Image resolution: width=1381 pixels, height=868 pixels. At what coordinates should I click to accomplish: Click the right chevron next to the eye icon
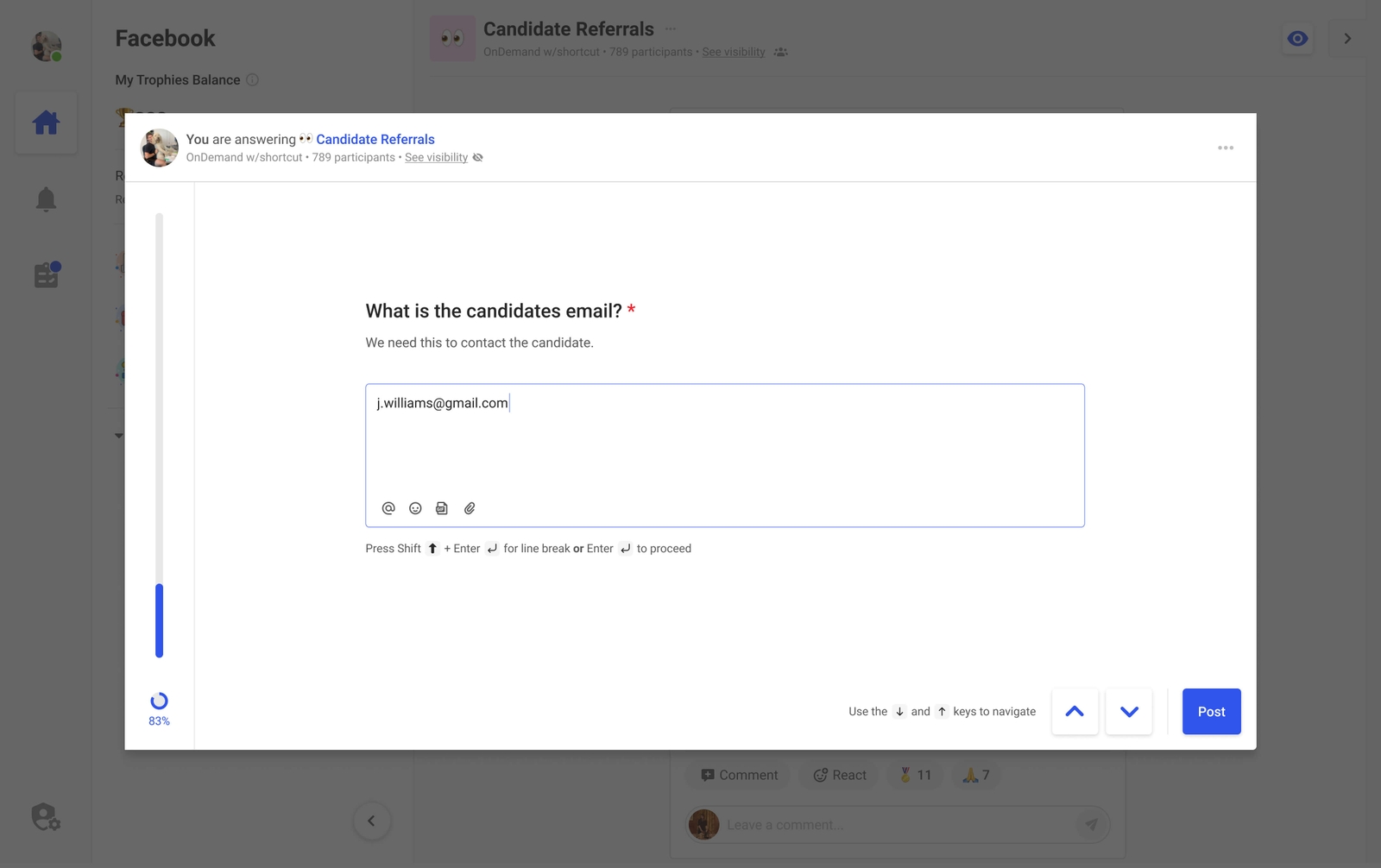1346,38
